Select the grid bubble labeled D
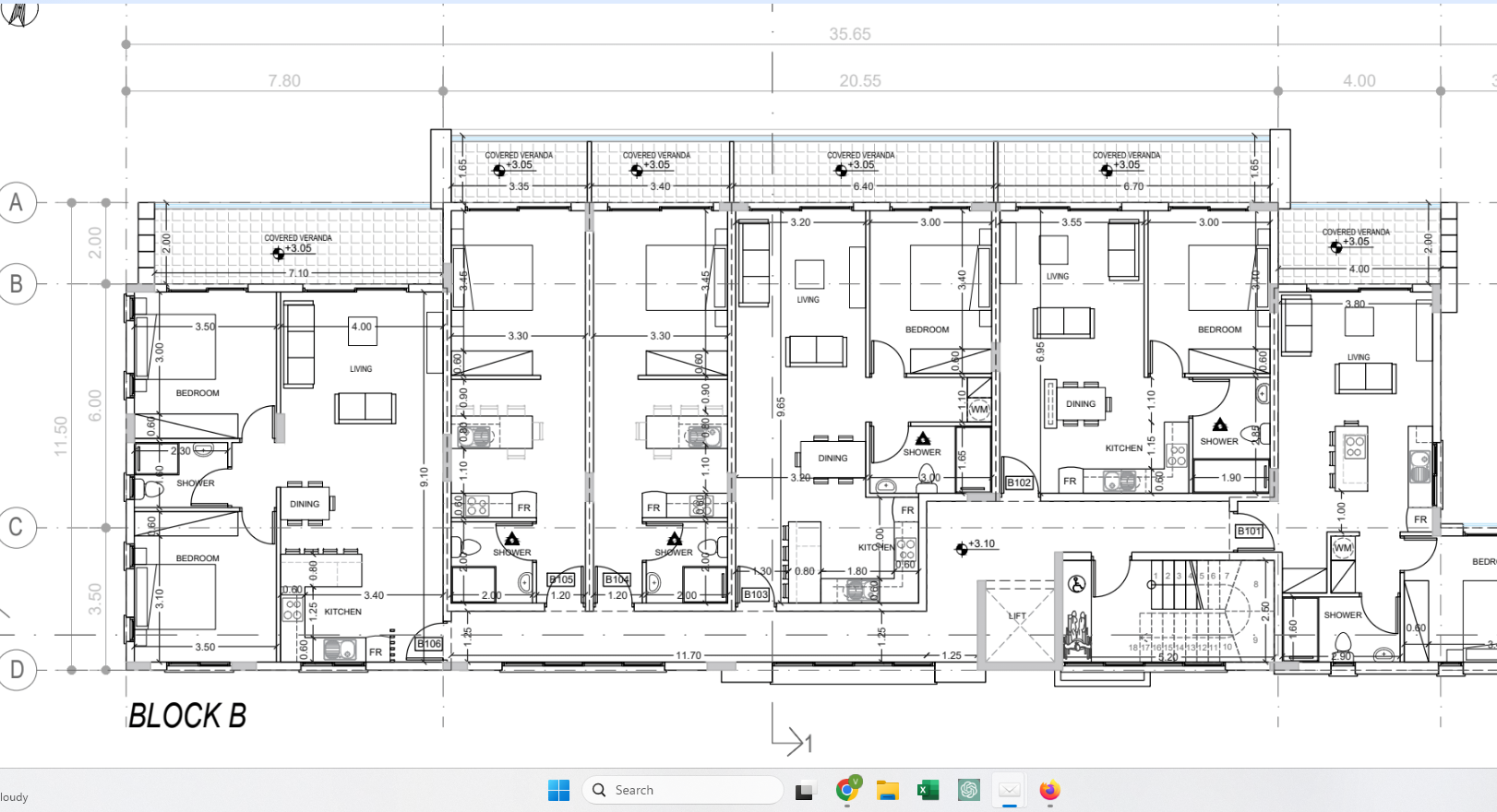The image size is (1497, 812). 17,670
